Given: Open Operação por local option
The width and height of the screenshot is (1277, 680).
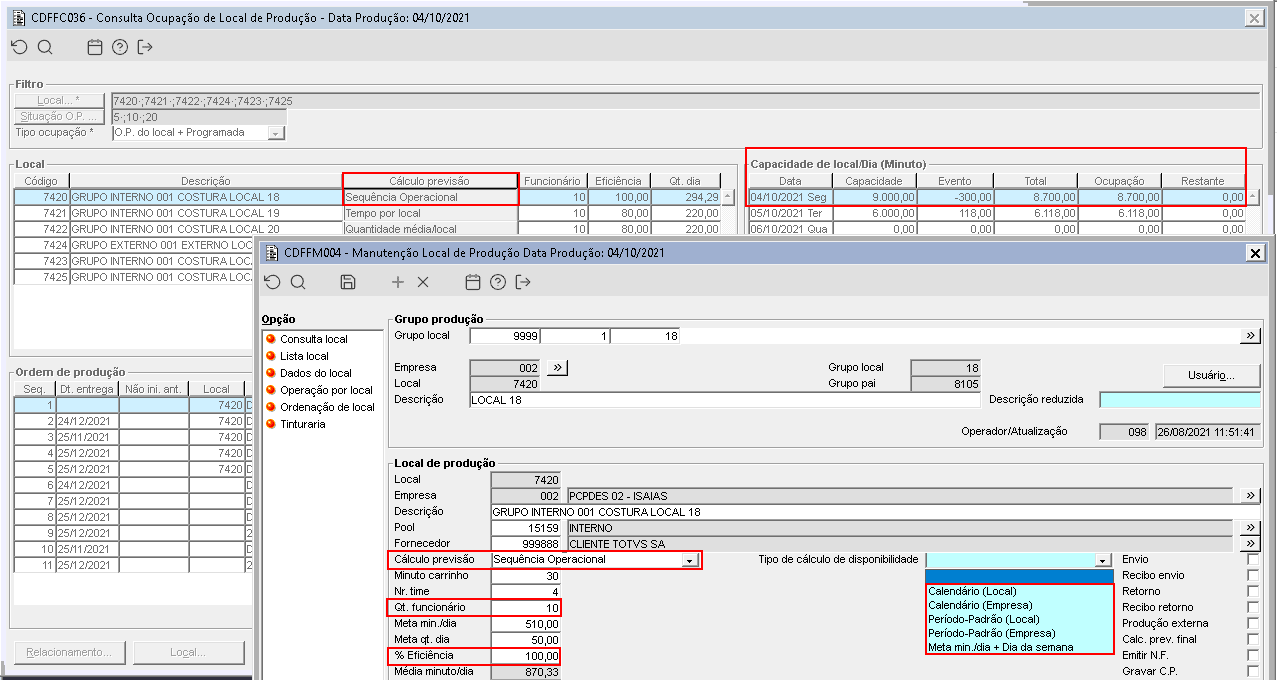Looking at the screenshot, I should pyautogui.click(x=326, y=390).
